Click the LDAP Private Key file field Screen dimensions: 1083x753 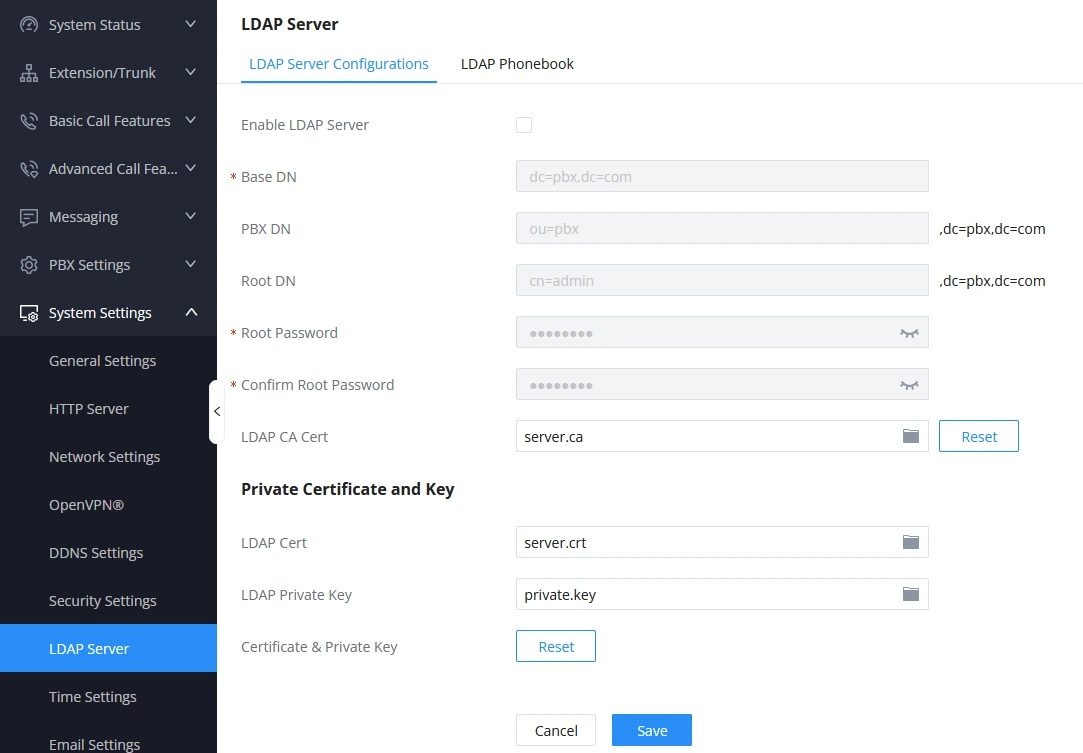point(722,594)
